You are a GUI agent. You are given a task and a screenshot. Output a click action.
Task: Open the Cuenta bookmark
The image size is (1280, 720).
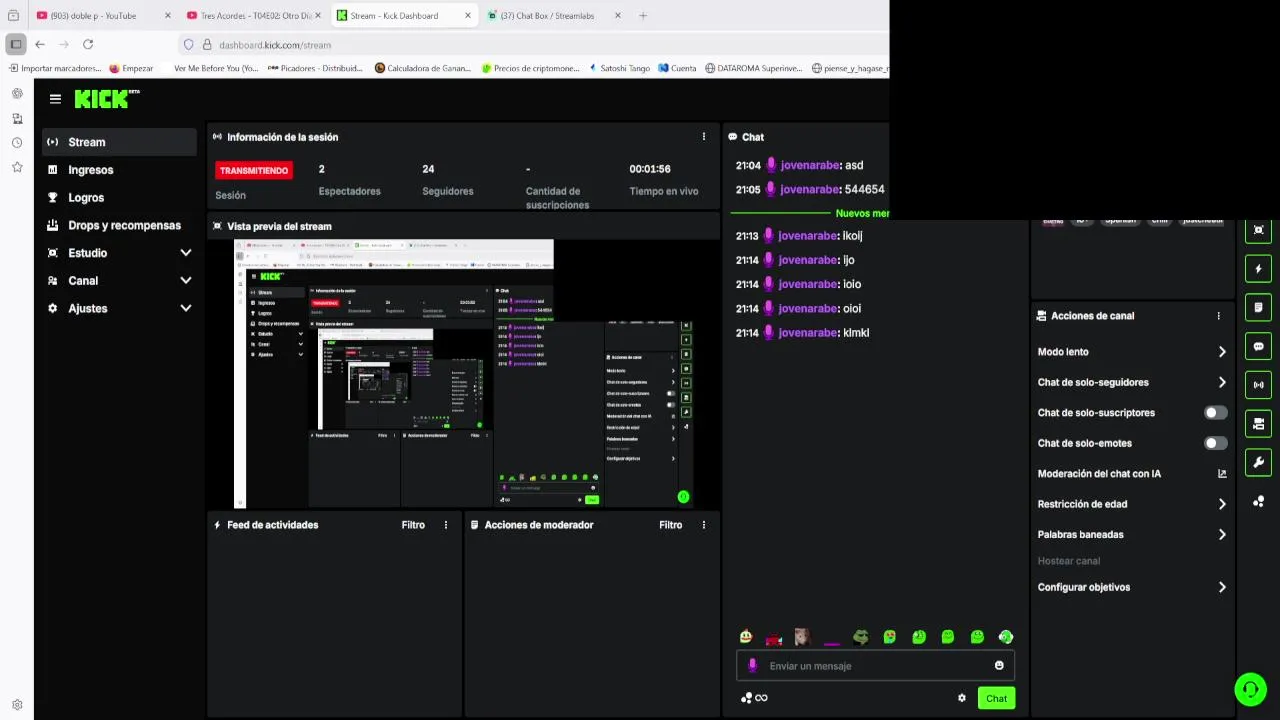(677, 68)
